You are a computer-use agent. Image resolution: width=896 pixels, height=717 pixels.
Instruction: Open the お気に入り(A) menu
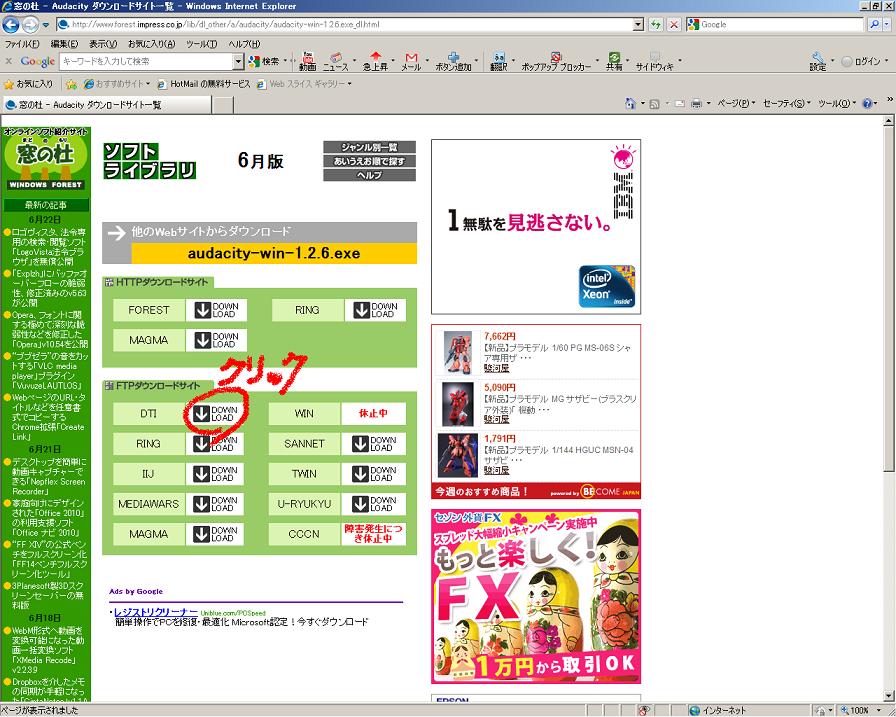tap(151, 44)
